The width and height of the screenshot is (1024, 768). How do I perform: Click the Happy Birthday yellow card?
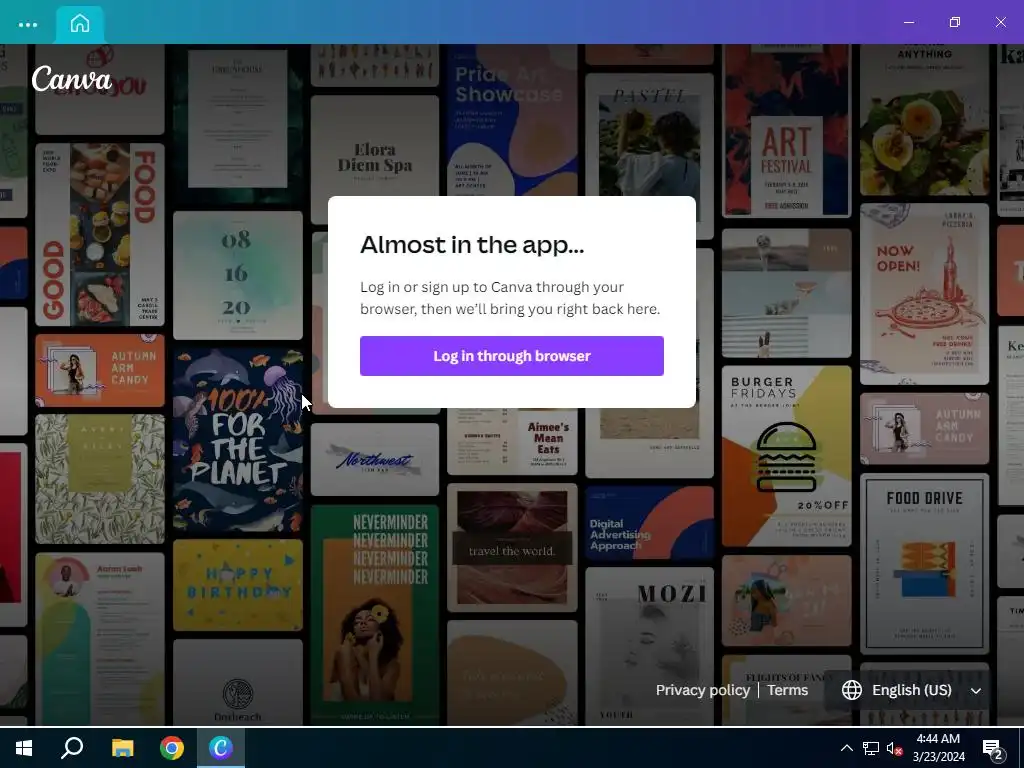pos(238,584)
